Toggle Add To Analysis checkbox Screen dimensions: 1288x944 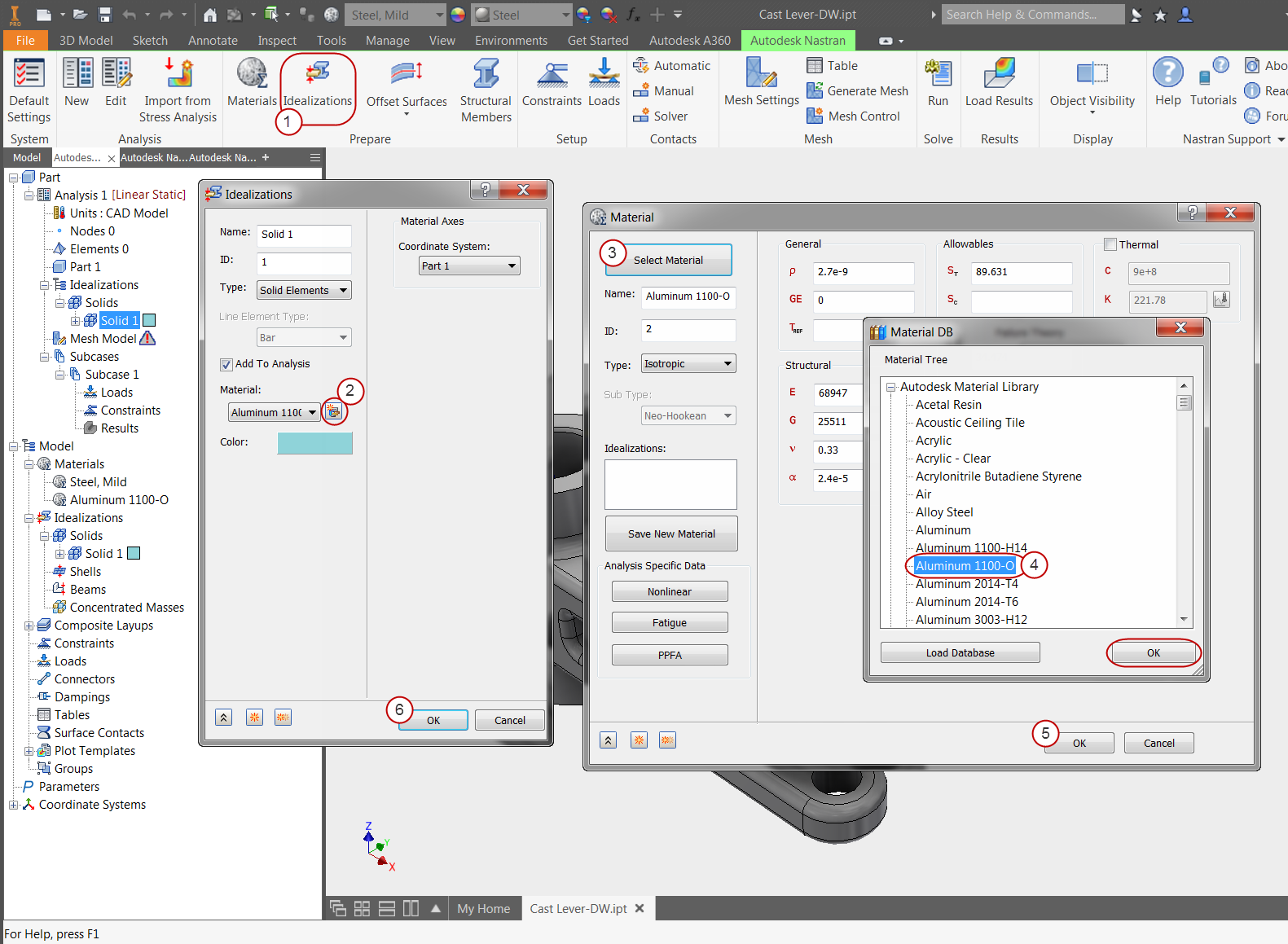[x=226, y=364]
